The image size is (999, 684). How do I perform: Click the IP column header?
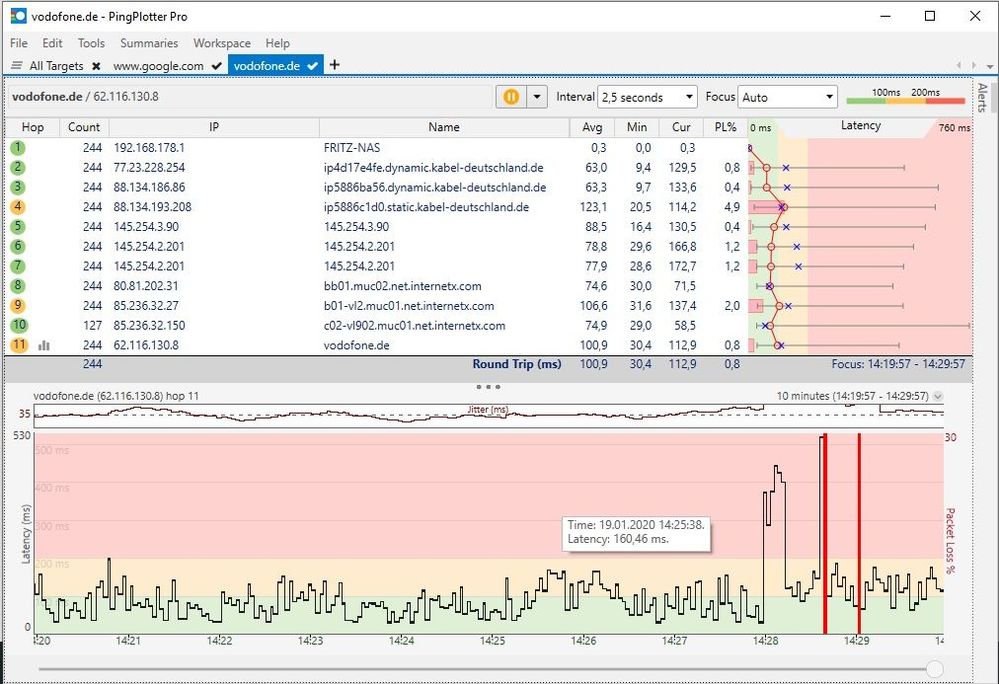[214, 127]
